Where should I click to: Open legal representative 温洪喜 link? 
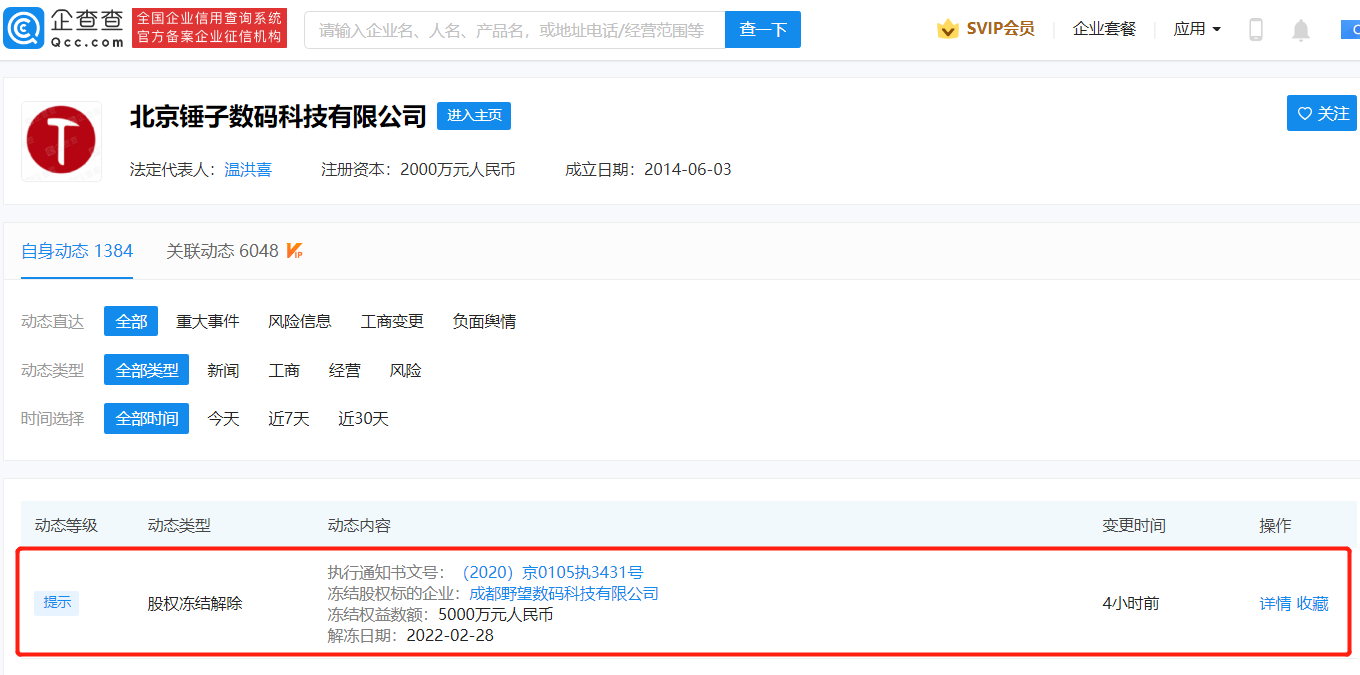click(x=248, y=169)
